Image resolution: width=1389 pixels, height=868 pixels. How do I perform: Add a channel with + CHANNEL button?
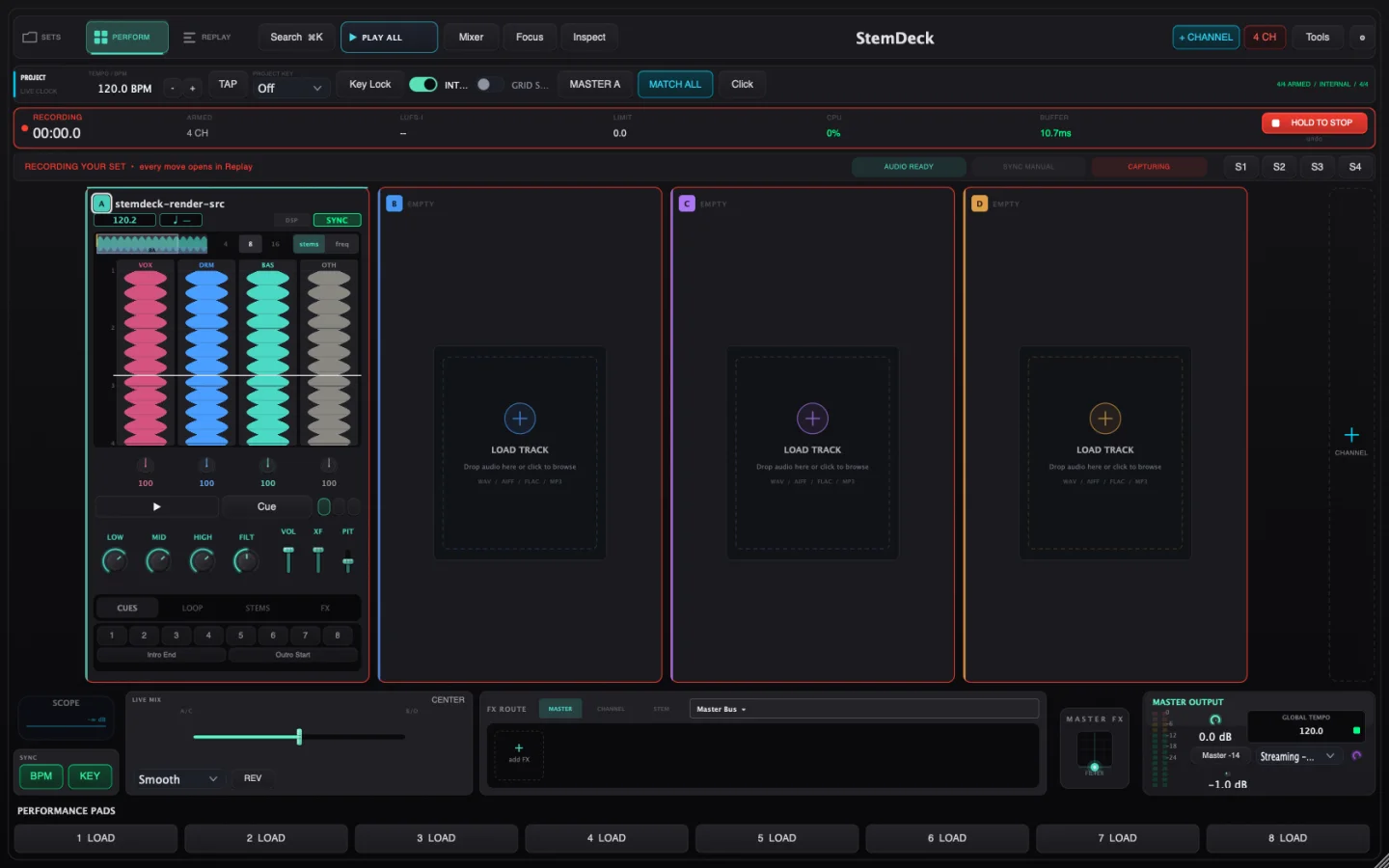tap(1206, 38)
